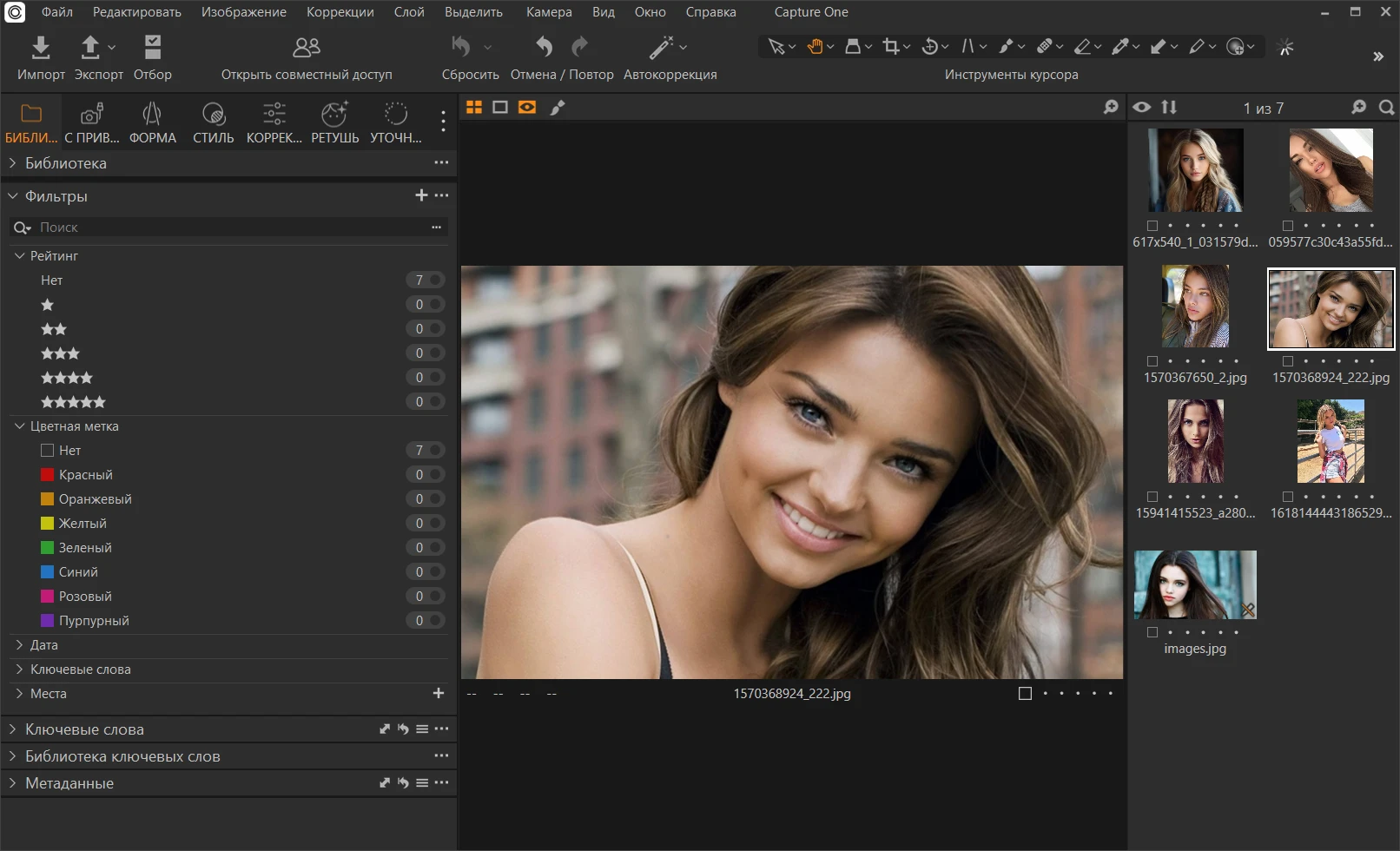This screenshot has height=851, width=1400.
Task: Select the Pan hand cursor tool
Action: [815, 47]
